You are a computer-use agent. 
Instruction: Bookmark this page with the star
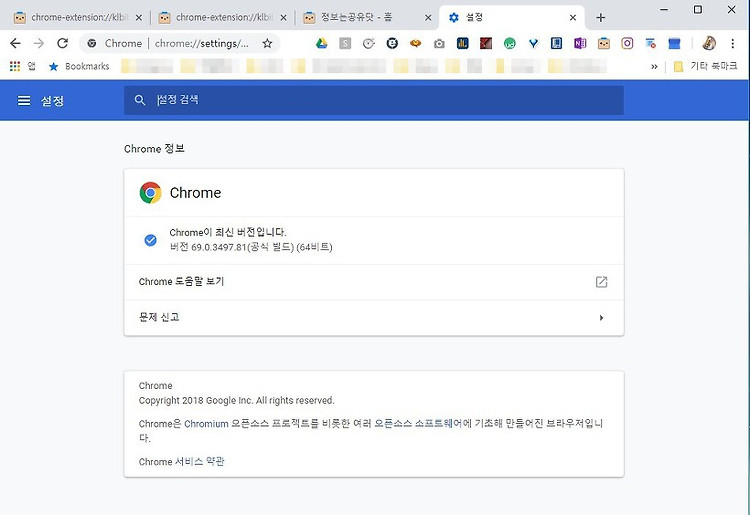[267, 44]
